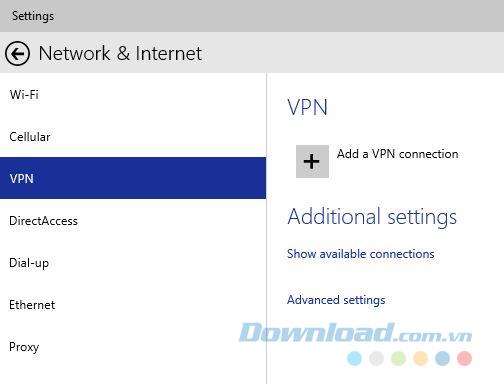
Task: Select the highlighted VPN sidebar item
Action: point(133,178)
